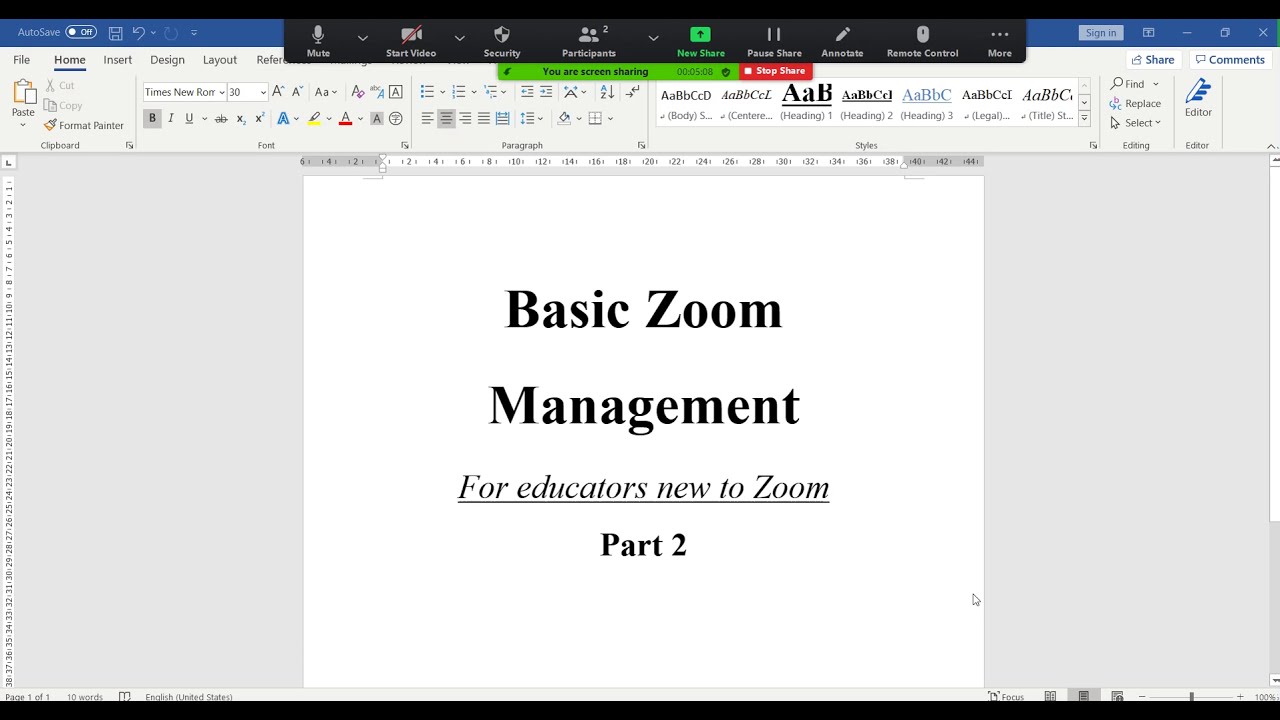Open the Editor pane
Image resolution: width=1280 pixels, height=720 pixels.
click(1198, 99)
